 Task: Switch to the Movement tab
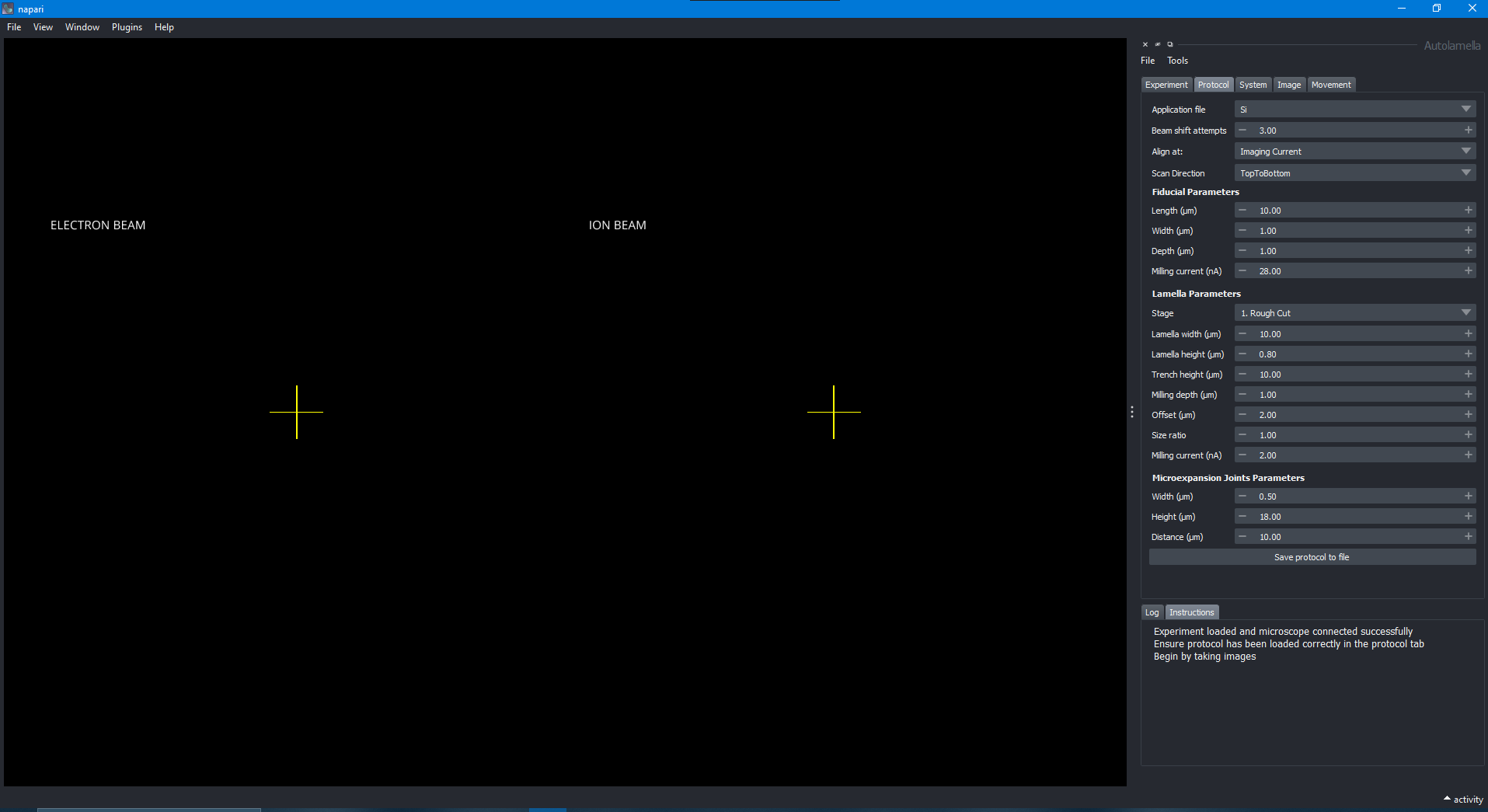click(x=1331, y=84)
